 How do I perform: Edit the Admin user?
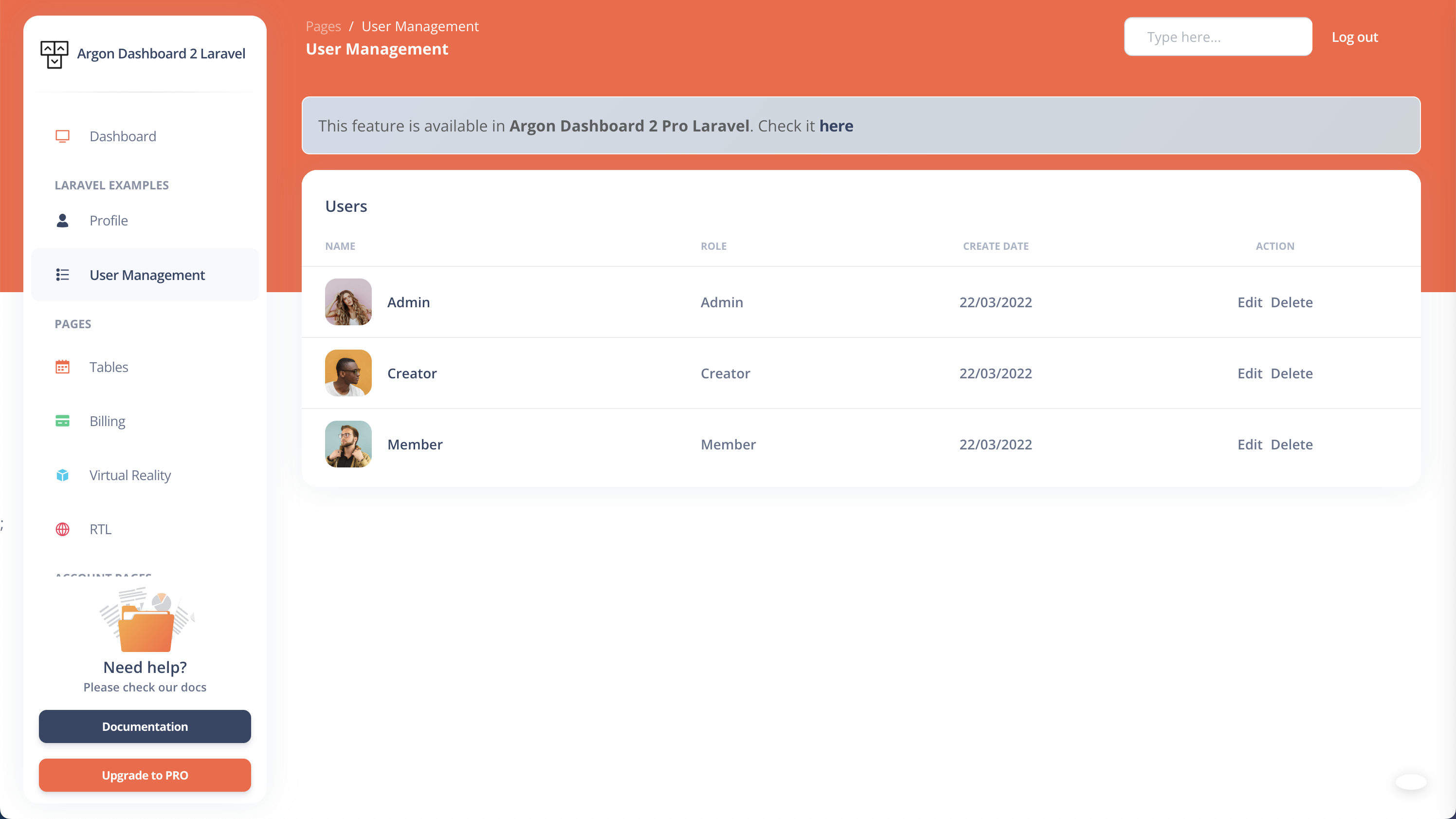pyautogui.click(x=1249, y=302)
